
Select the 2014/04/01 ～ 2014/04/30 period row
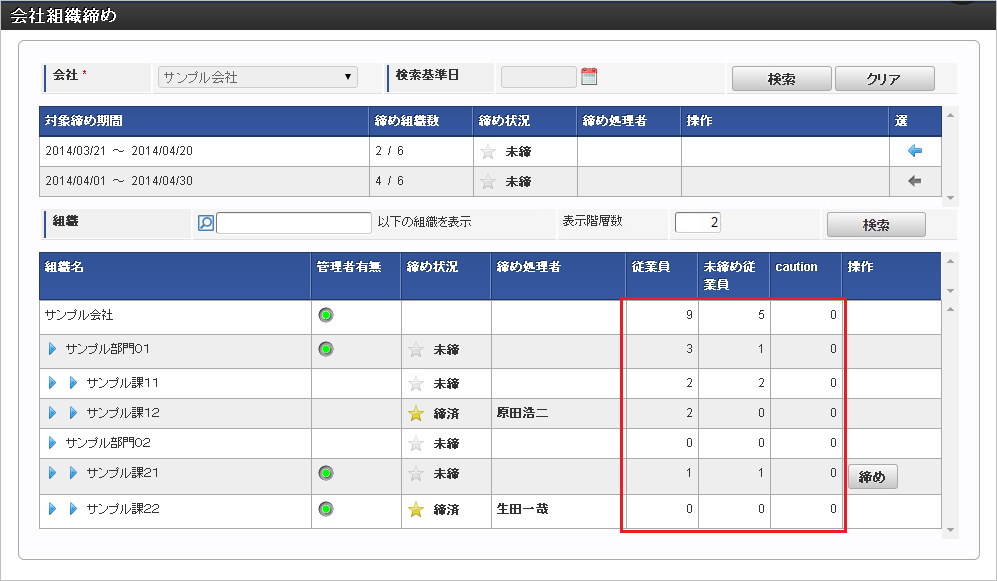click(490, 182)
